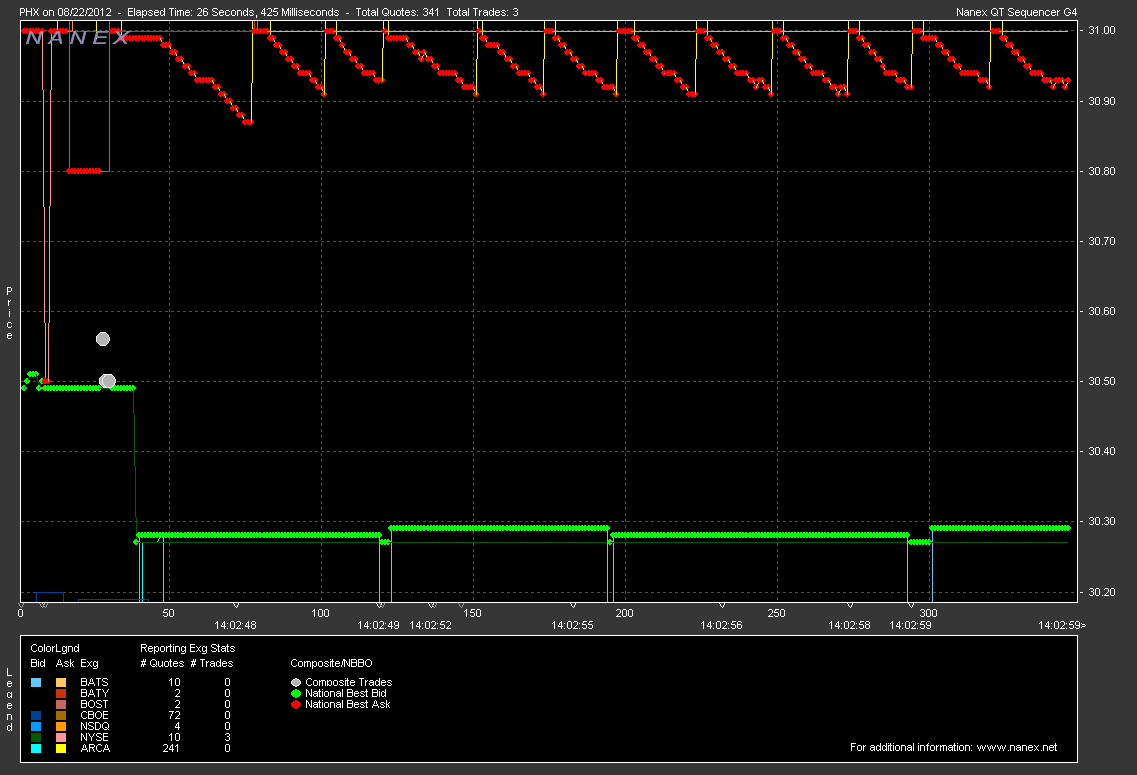The width and height of the screenshot is (1137, 775).
Task: Click the '# Trades' column header
Action: (x=212, y=663)
